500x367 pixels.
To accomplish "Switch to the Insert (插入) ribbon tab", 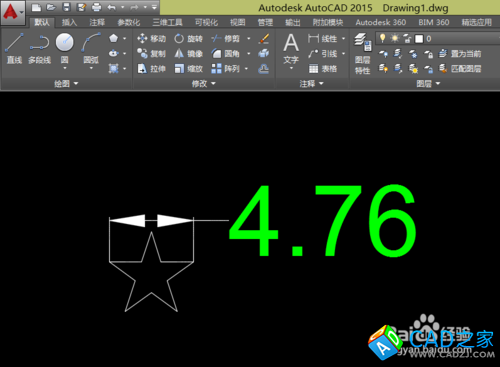I will click(x=69, y=22).
